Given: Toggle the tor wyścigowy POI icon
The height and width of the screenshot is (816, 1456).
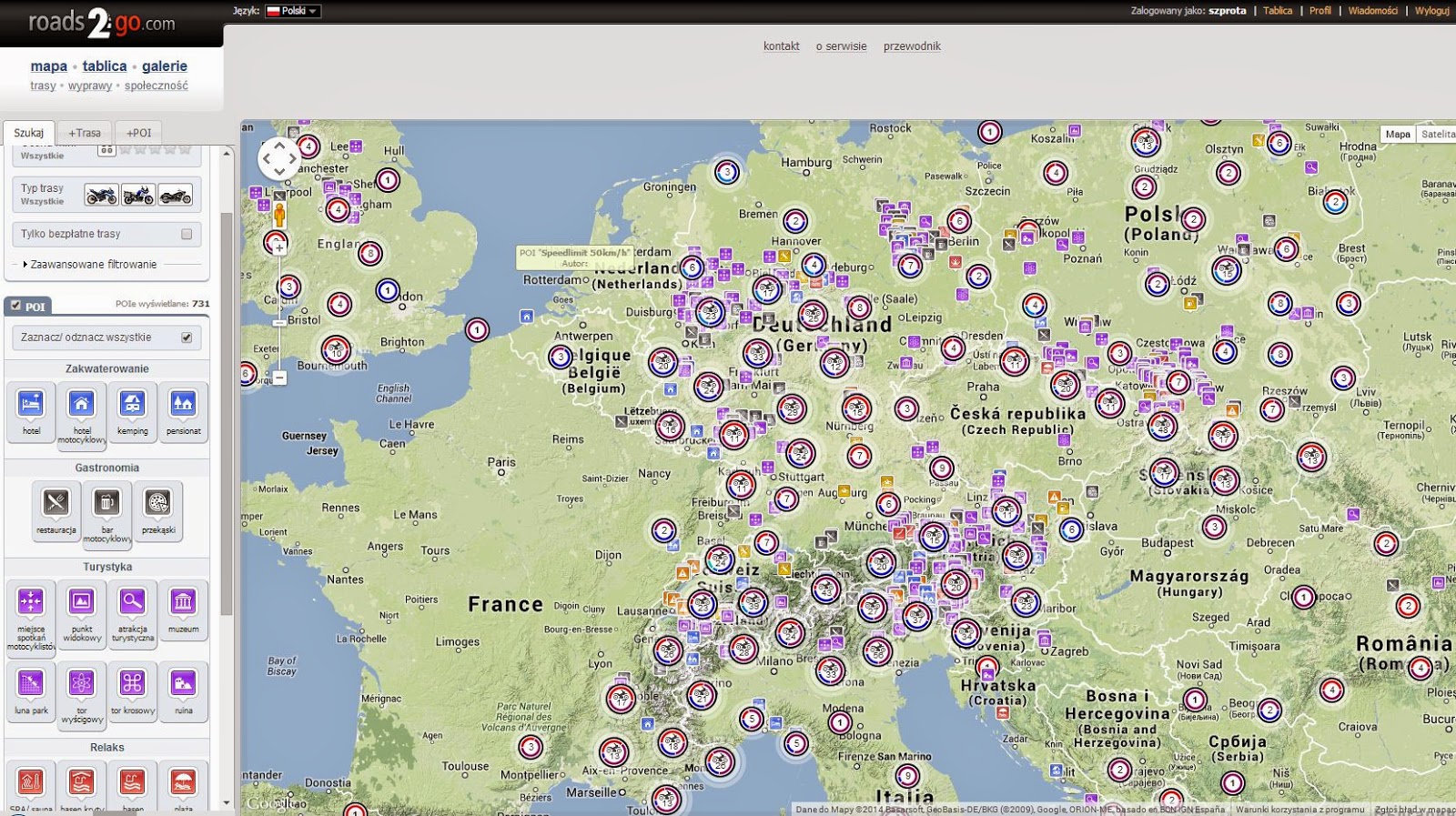Looking at the screenshot, I should point(82,695).
